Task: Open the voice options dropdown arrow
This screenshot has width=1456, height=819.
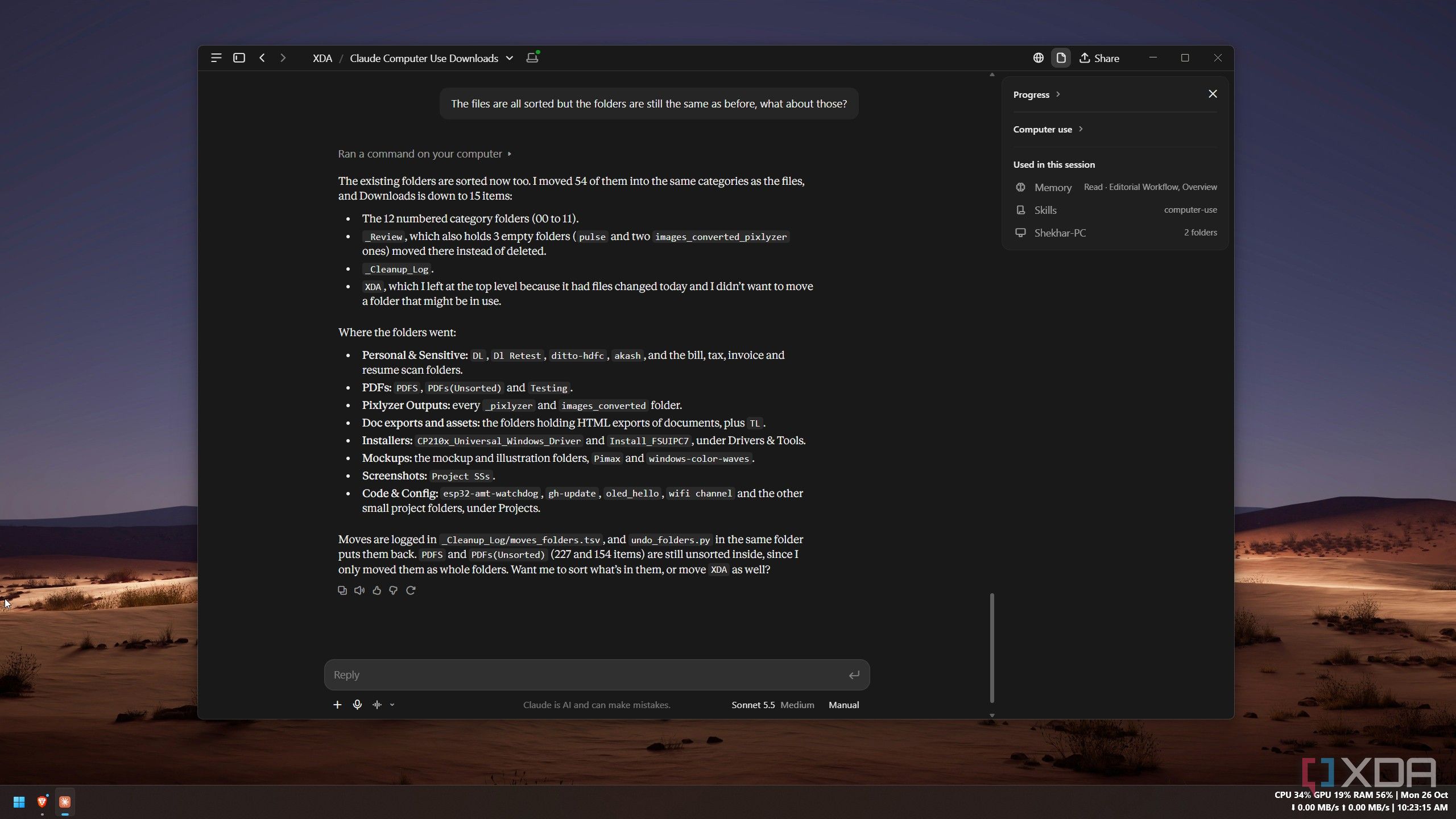Action: click(392, 705)
